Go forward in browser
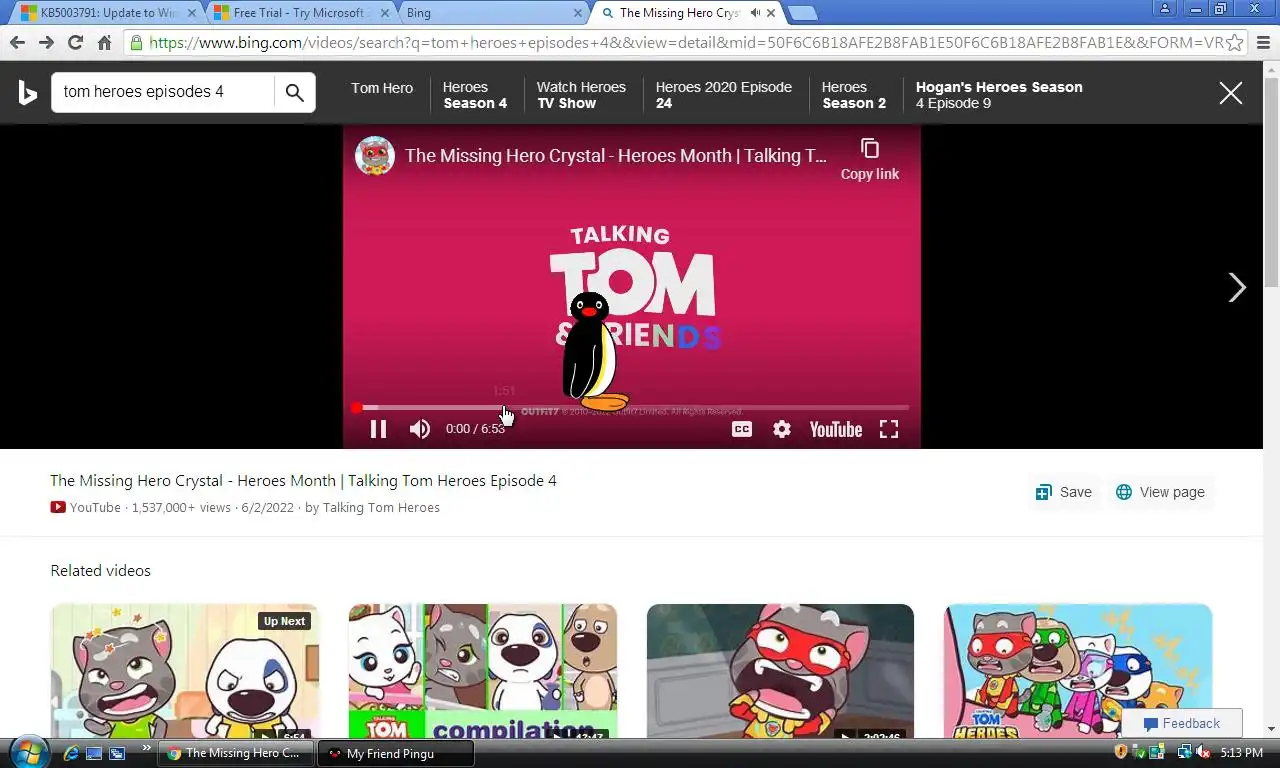This screenshot has height=768, width=1280. [x=46, y=42]
